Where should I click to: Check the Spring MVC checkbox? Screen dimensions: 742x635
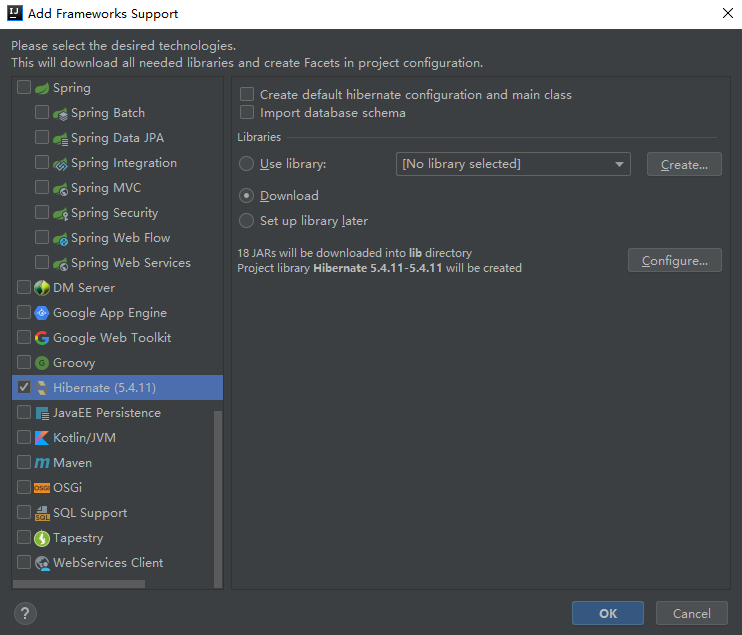(x=42, y=187)
